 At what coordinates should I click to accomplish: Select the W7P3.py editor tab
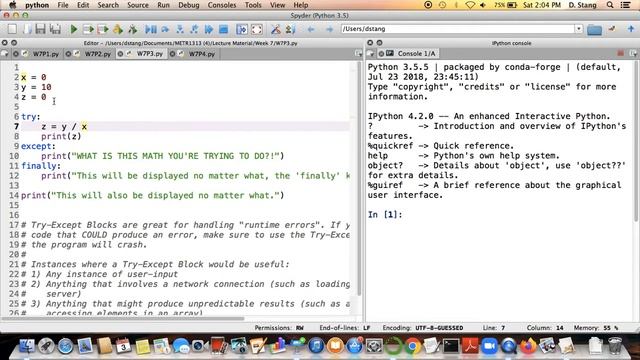coord(149,53)
